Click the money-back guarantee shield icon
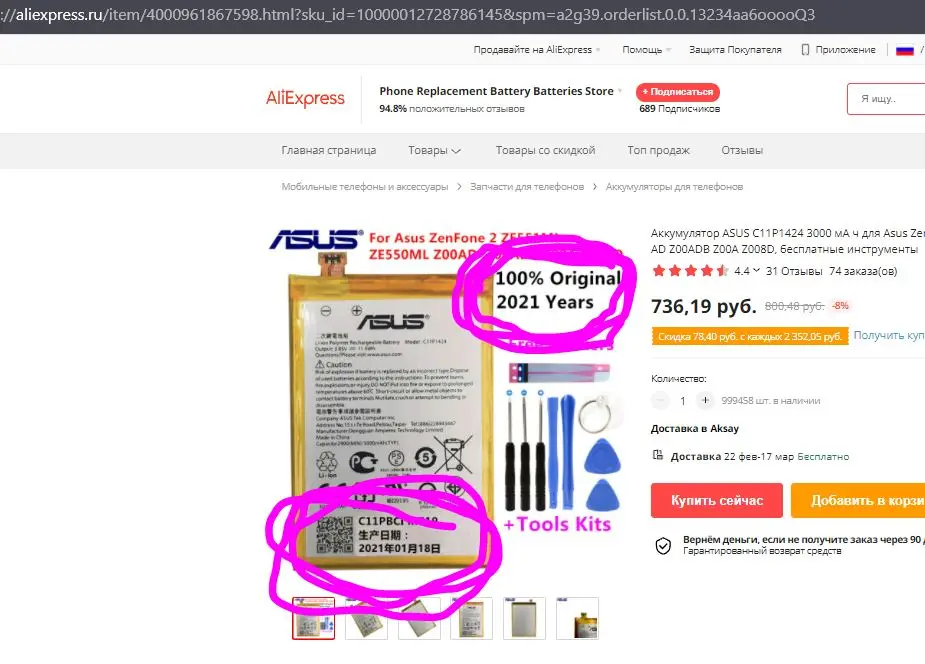 [663, 545]
